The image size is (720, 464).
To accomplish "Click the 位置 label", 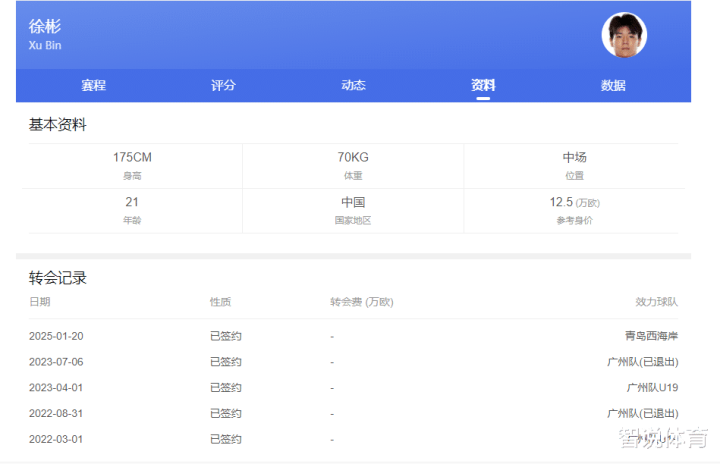I will tap(574, 176).
